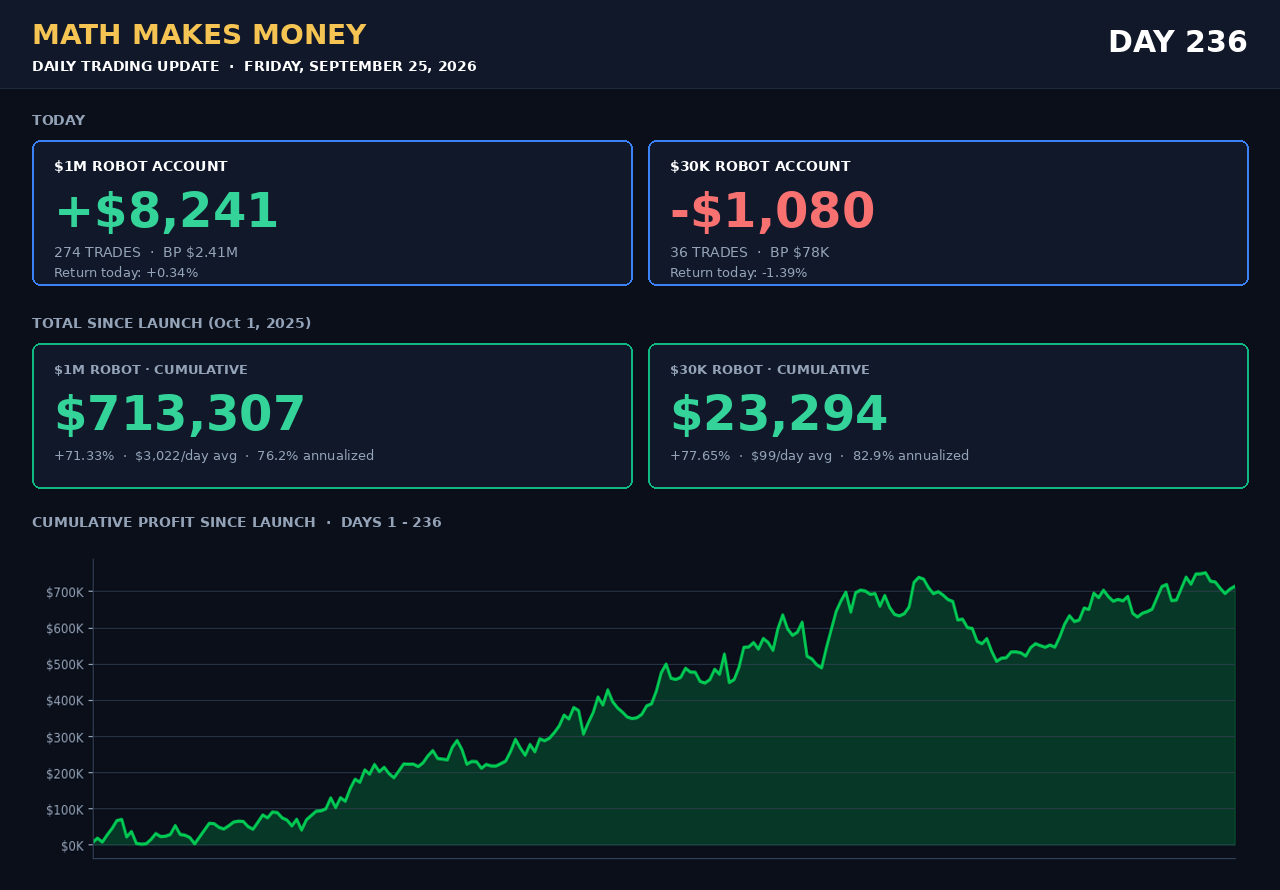Select the +77.65% · $99/day avg line
This screenshot has height=890, width=1280.
(x=820, y=456)
